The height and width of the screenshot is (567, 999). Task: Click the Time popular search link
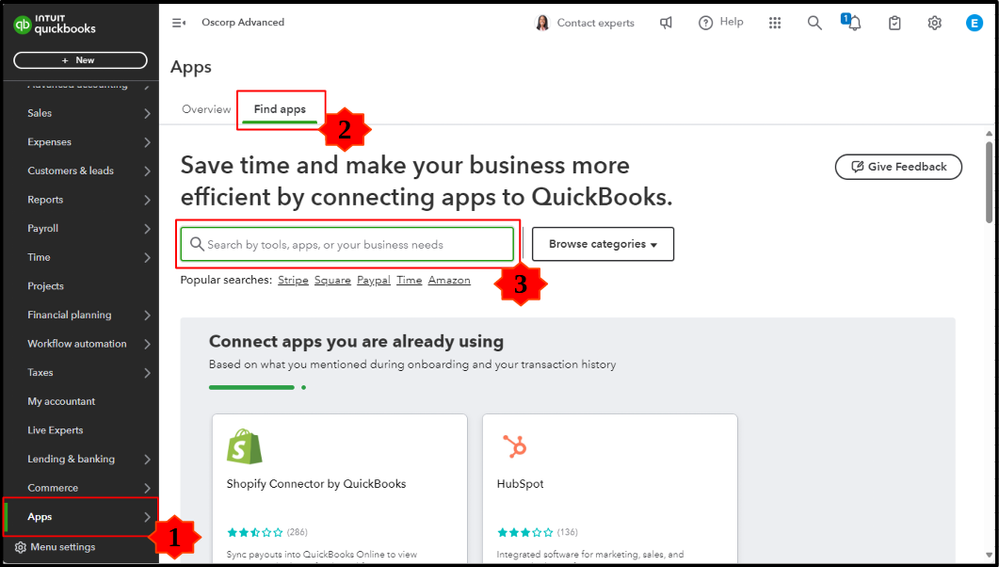[x=409, y=280]
